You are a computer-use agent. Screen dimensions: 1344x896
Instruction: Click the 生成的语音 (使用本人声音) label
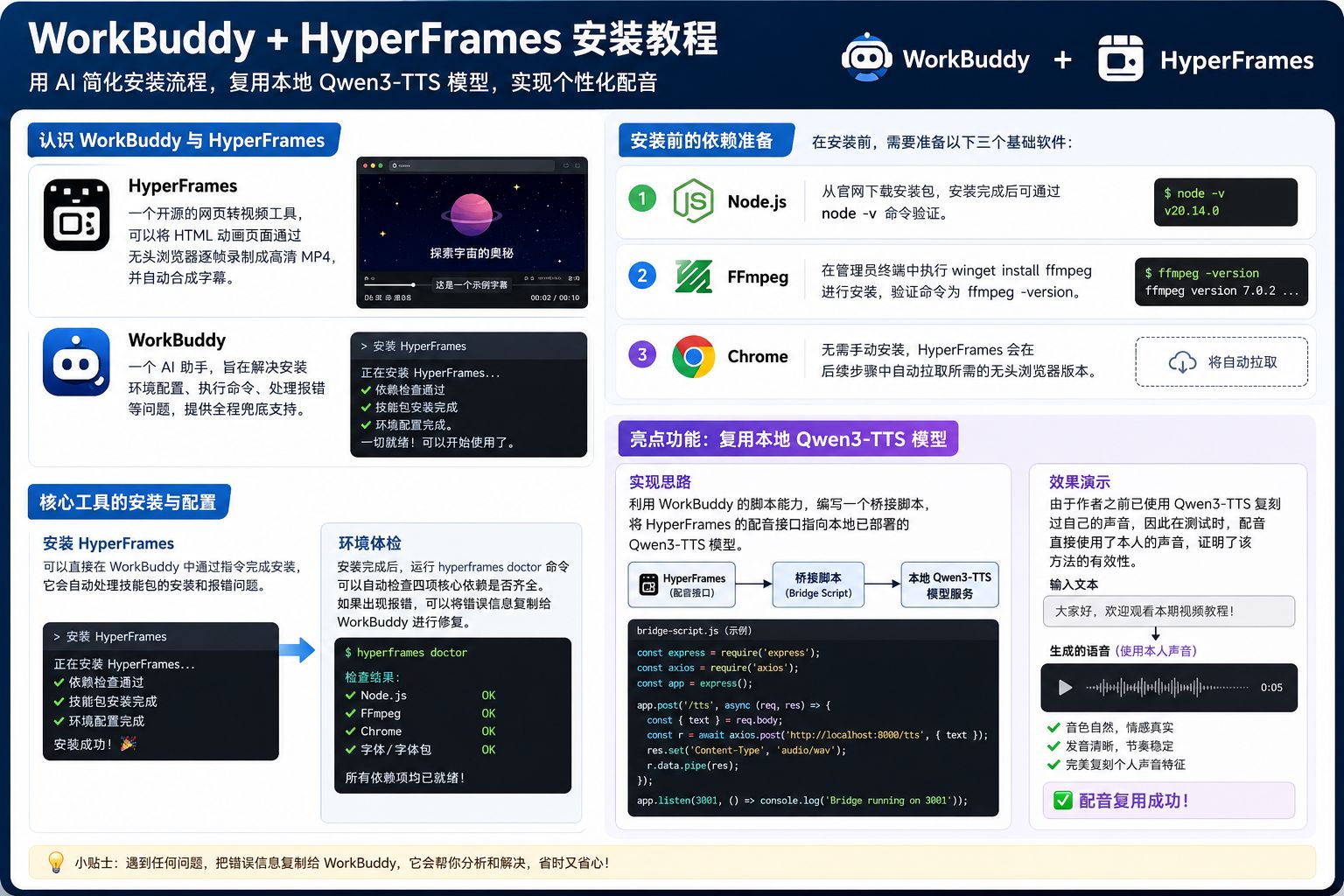1123,651
